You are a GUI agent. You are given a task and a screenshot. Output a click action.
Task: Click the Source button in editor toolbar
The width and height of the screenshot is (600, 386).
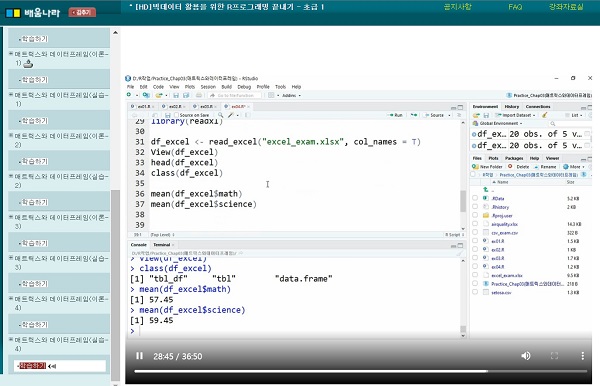click(x=434, y=115)
